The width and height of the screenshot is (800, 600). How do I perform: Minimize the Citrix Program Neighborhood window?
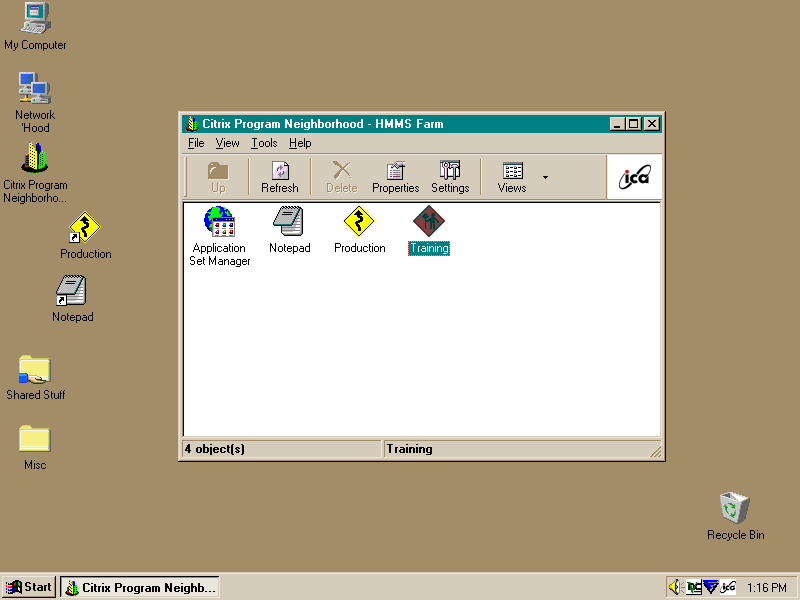tap(617, 123)
